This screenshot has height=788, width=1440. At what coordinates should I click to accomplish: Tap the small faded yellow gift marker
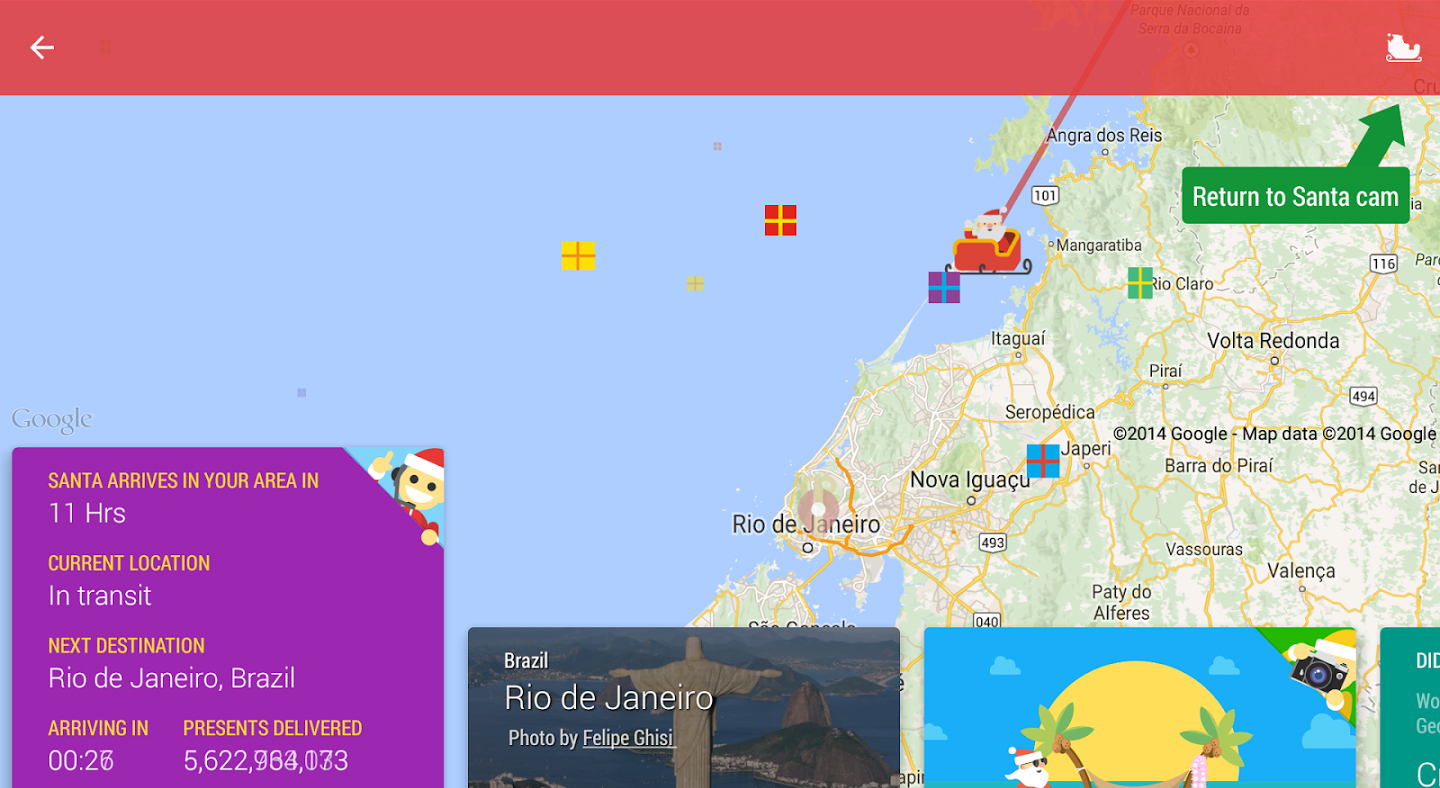point(695,284)
